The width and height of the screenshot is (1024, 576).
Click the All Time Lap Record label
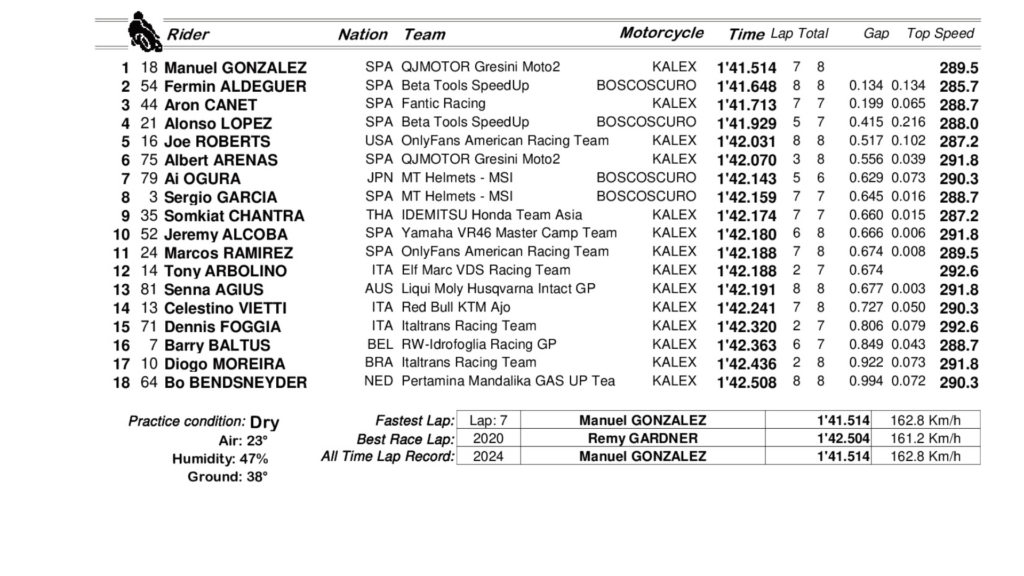click(388, 457)
